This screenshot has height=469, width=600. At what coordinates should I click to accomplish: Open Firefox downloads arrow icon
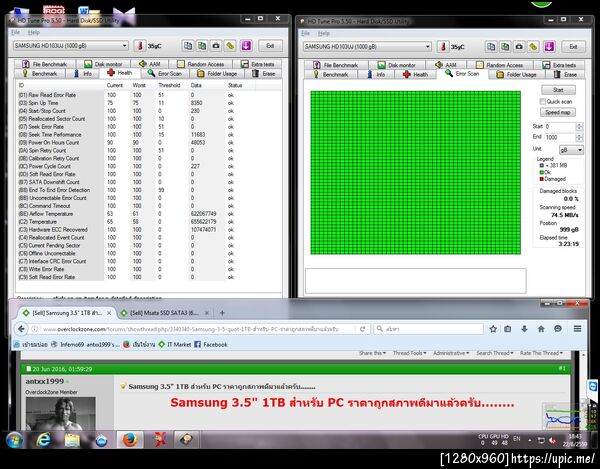click(524, 329)
